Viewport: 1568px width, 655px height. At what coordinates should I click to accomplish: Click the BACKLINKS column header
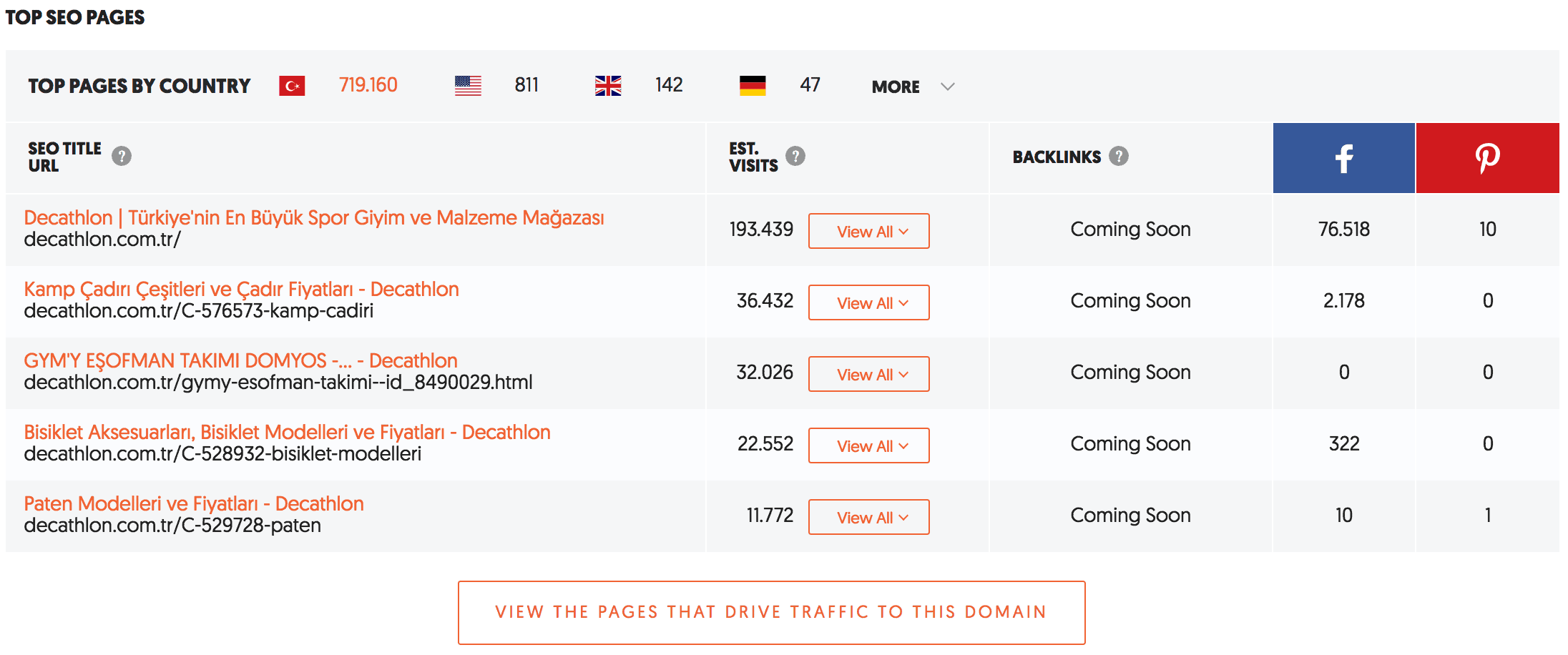1057,157
